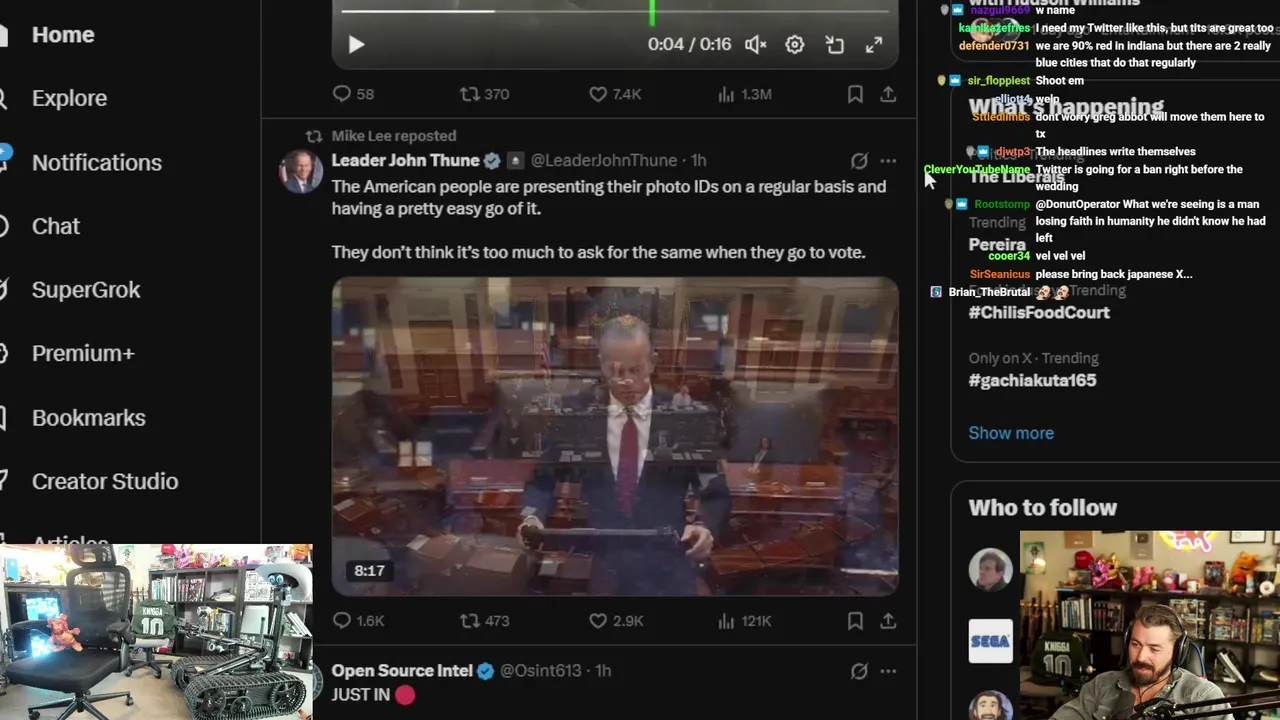Repost John Thune post with 473 reposts

coord(484,621)
